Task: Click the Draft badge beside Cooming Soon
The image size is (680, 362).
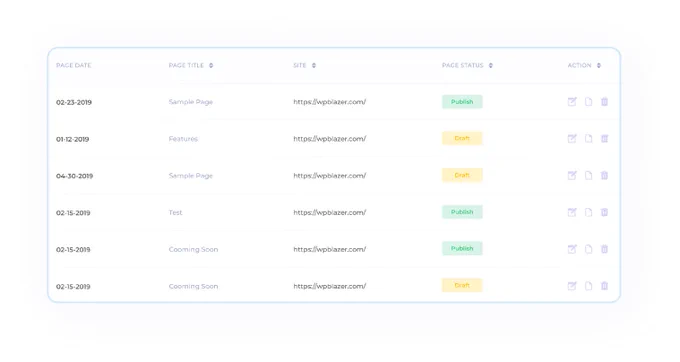Action: tap(462, 285)
